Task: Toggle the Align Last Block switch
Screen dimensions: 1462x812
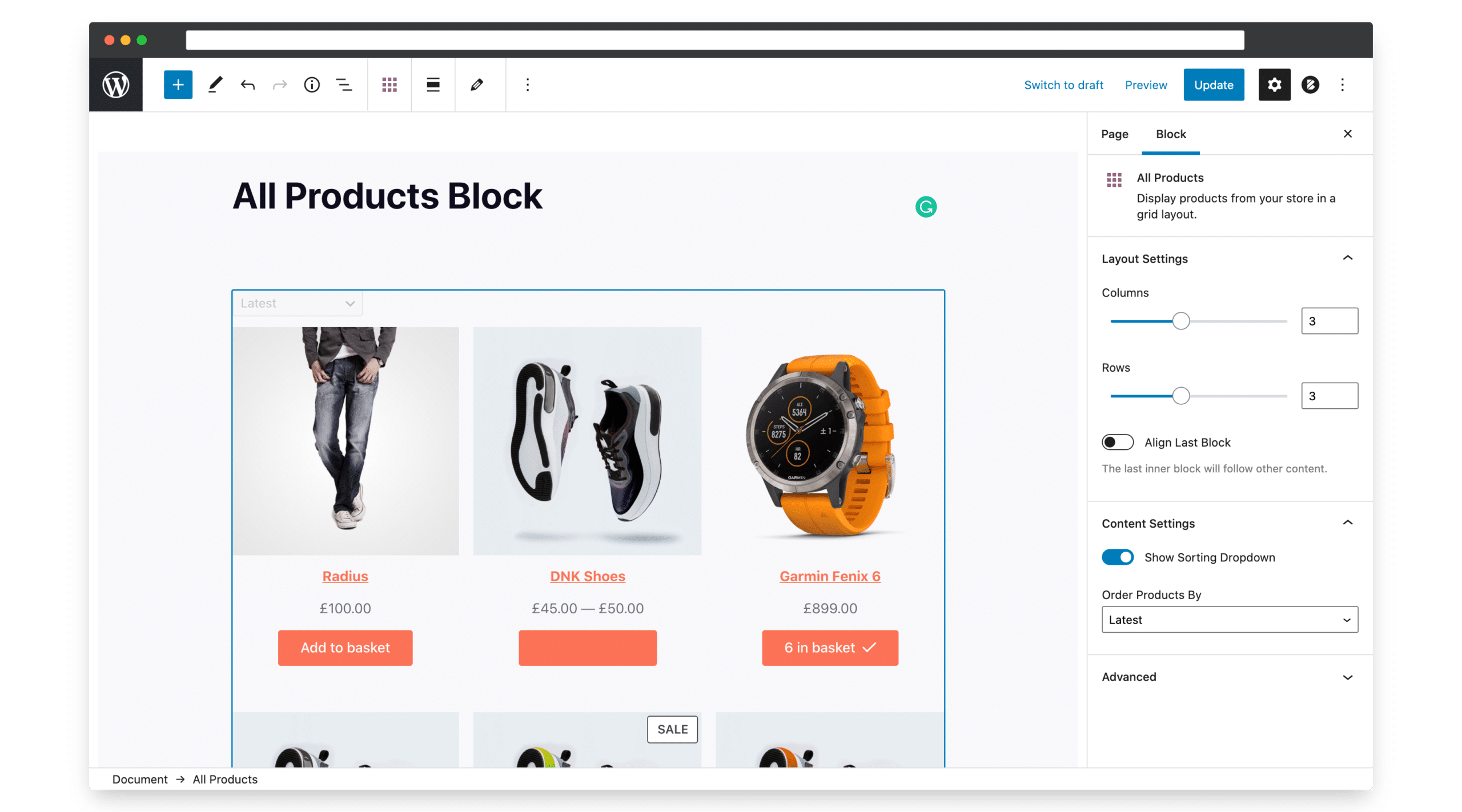Action: 1117,443
